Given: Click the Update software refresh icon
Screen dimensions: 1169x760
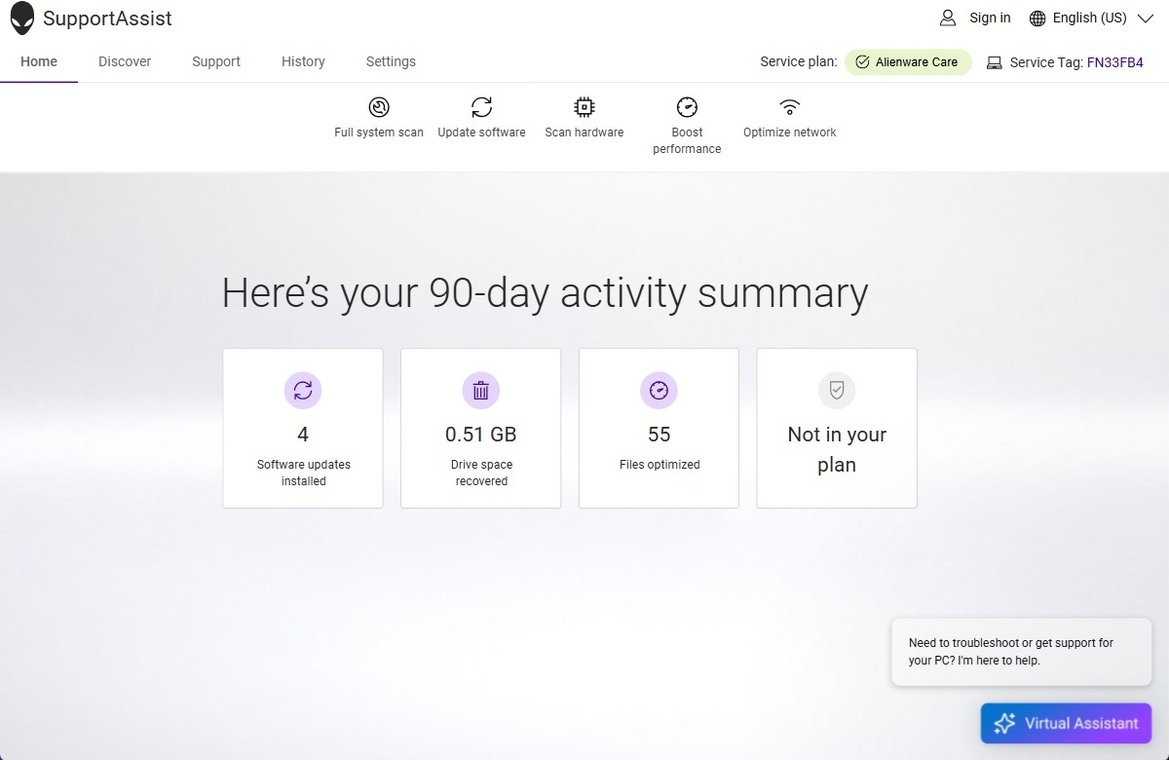Looking at the screenshot, I should [481, 107].
